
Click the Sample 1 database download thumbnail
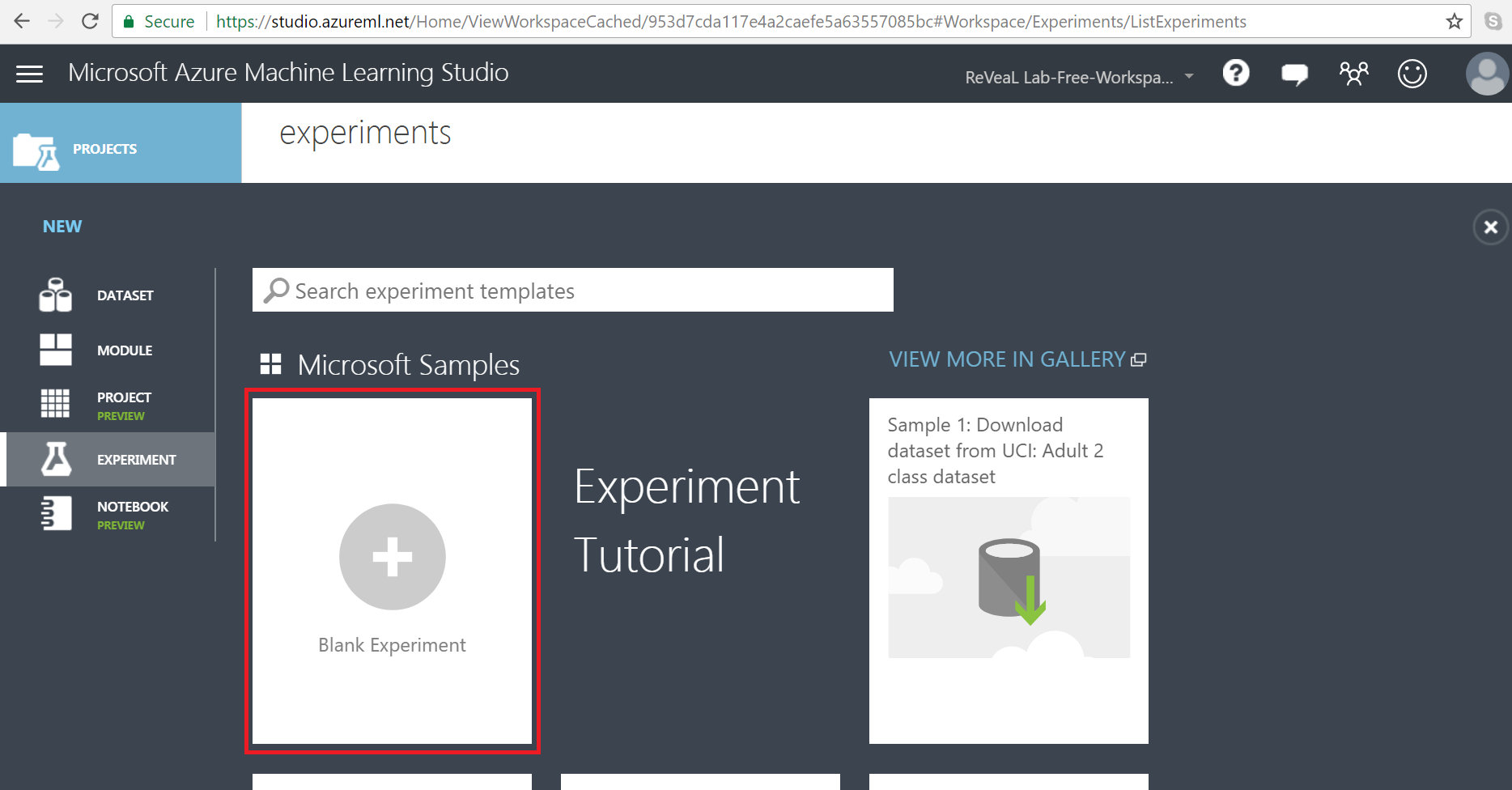pyautogui.click(x=1009, y=577)
